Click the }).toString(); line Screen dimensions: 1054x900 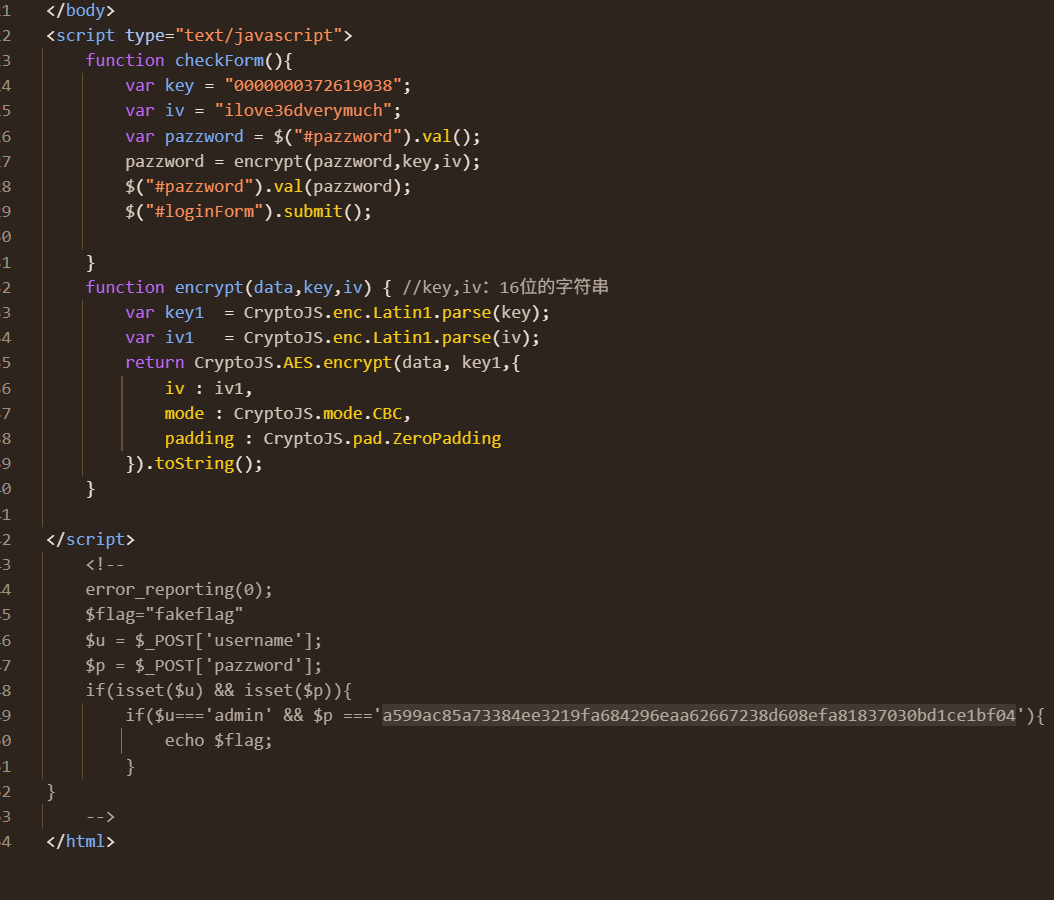pos(194,464)
